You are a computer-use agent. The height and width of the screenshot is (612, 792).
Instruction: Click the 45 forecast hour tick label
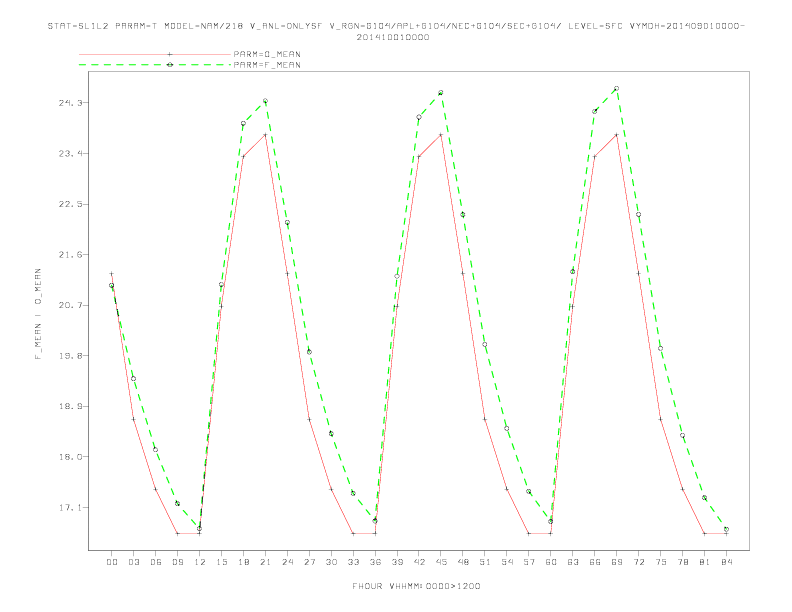tap(441, 562)
